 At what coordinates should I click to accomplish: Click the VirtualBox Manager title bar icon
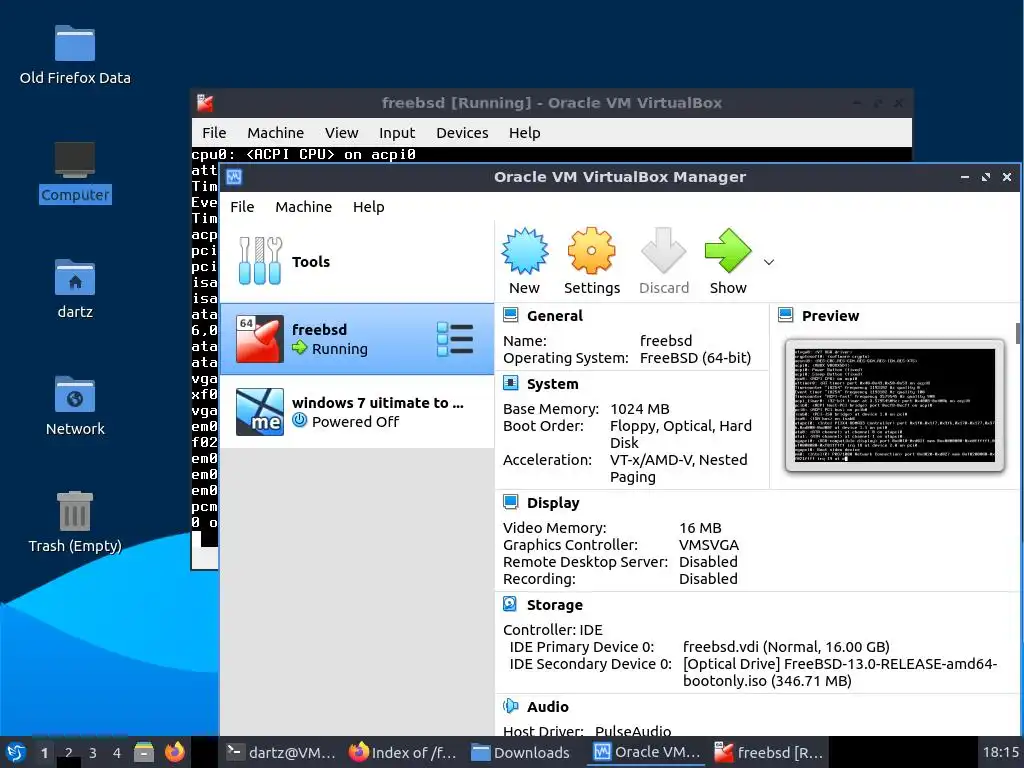234,177
